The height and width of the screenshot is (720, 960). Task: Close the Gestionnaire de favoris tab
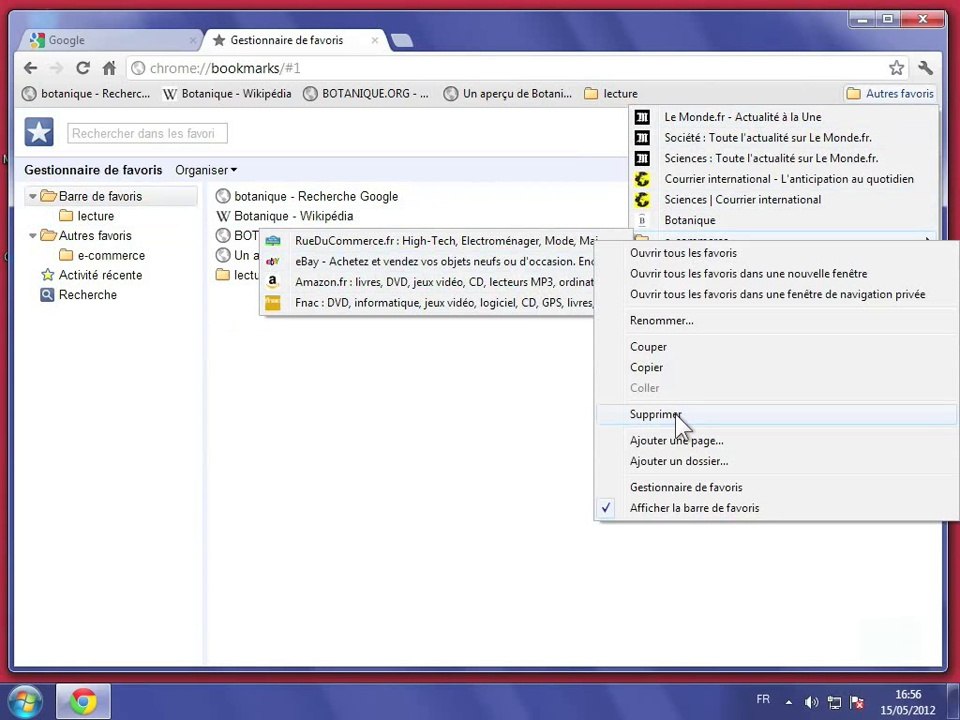tap(375, 40)
